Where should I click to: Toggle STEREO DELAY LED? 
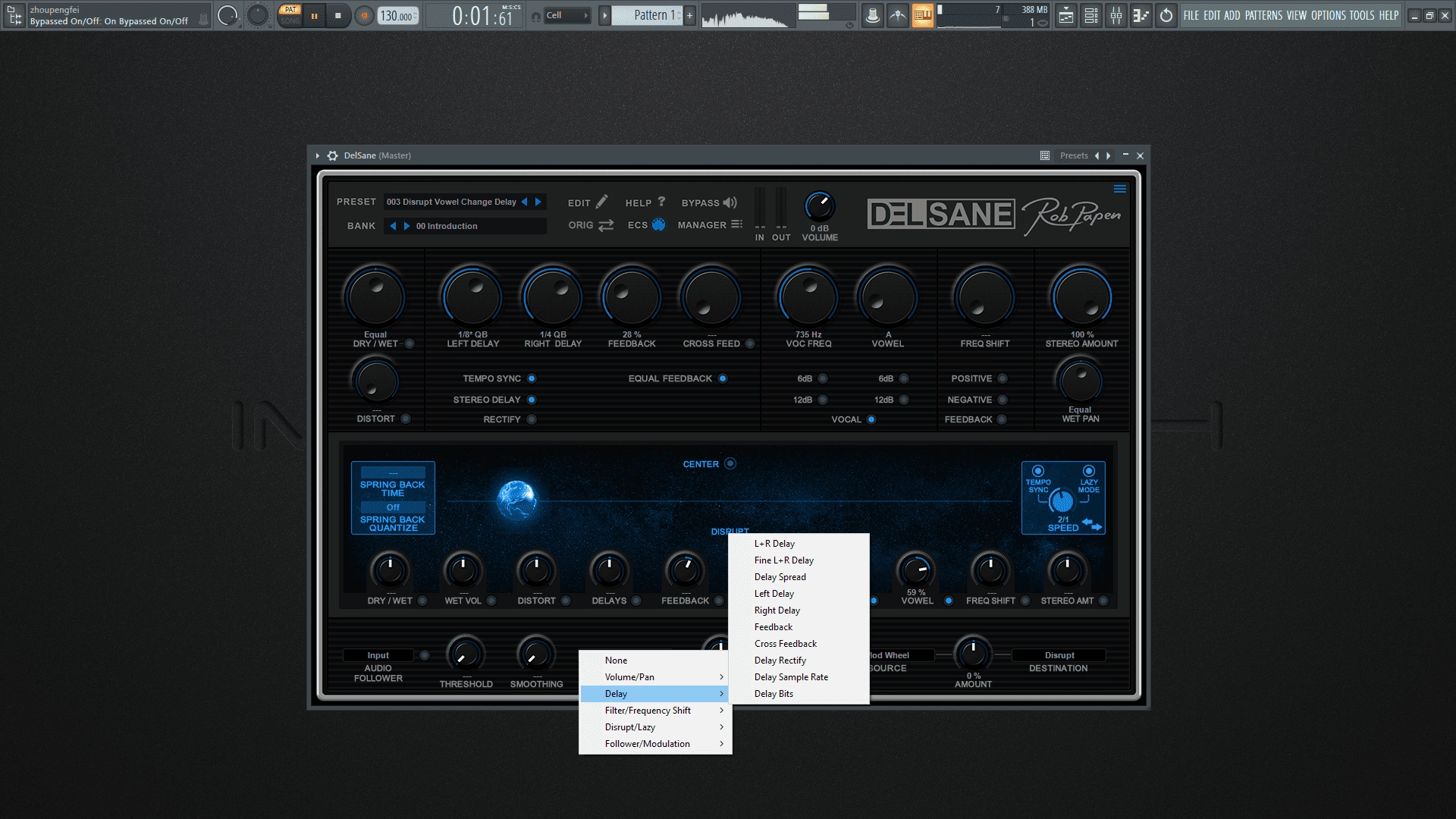[532, 400]
